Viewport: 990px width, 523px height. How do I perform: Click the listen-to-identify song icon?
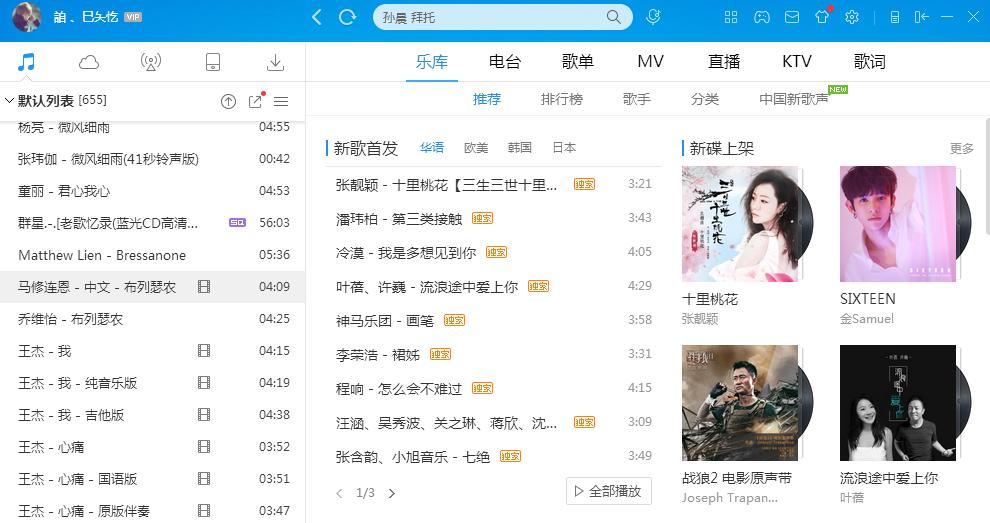[x=653, y=17]
